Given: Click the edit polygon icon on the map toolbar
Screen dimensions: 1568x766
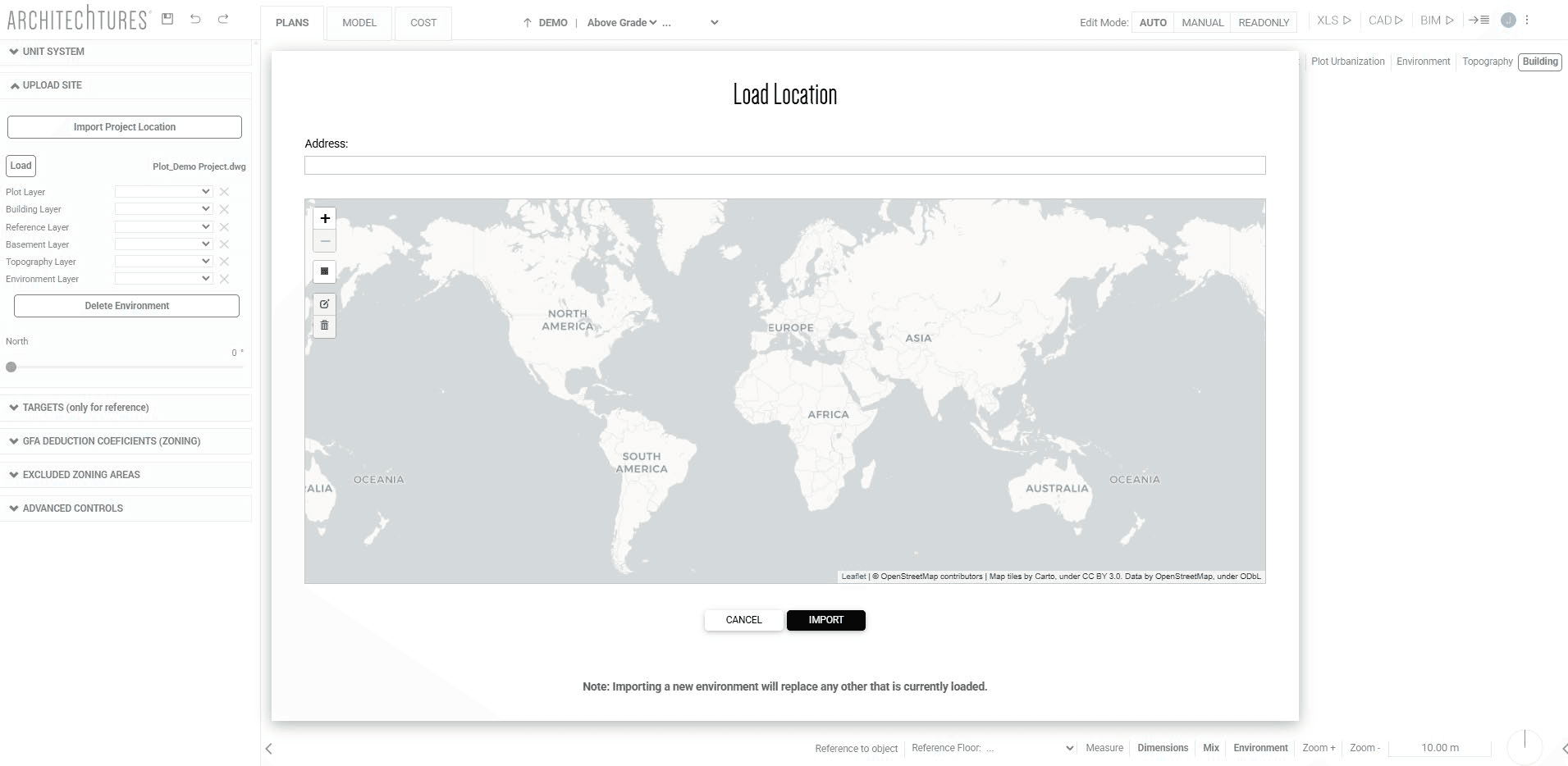Looking at the screenshot, I should (323, 303).
